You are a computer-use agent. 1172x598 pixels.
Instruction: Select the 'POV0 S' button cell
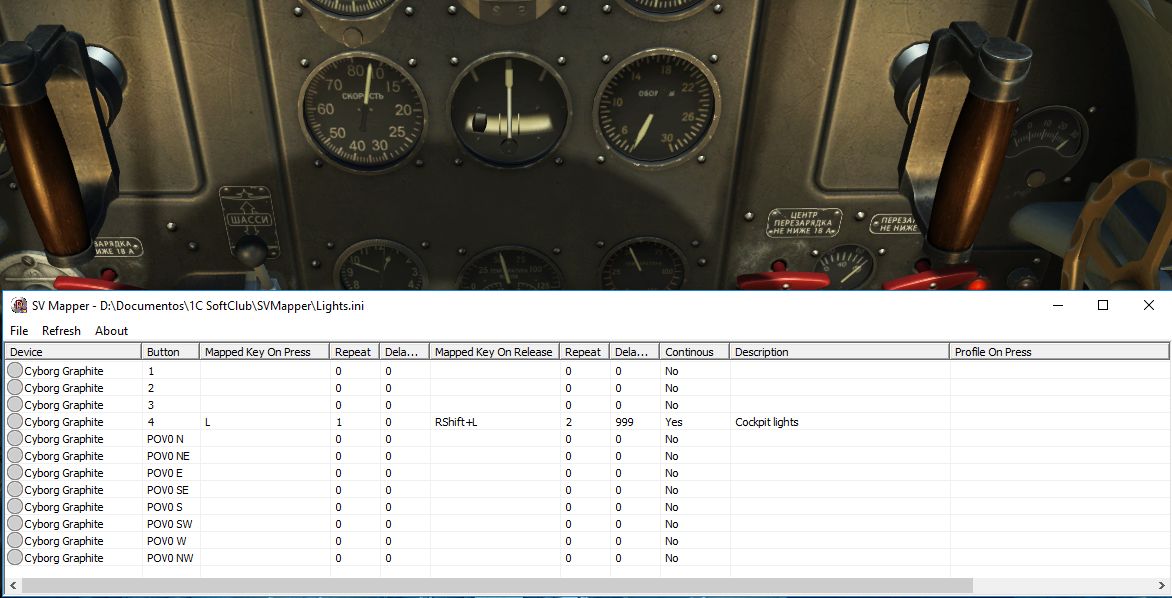click(x=171, y=507)
